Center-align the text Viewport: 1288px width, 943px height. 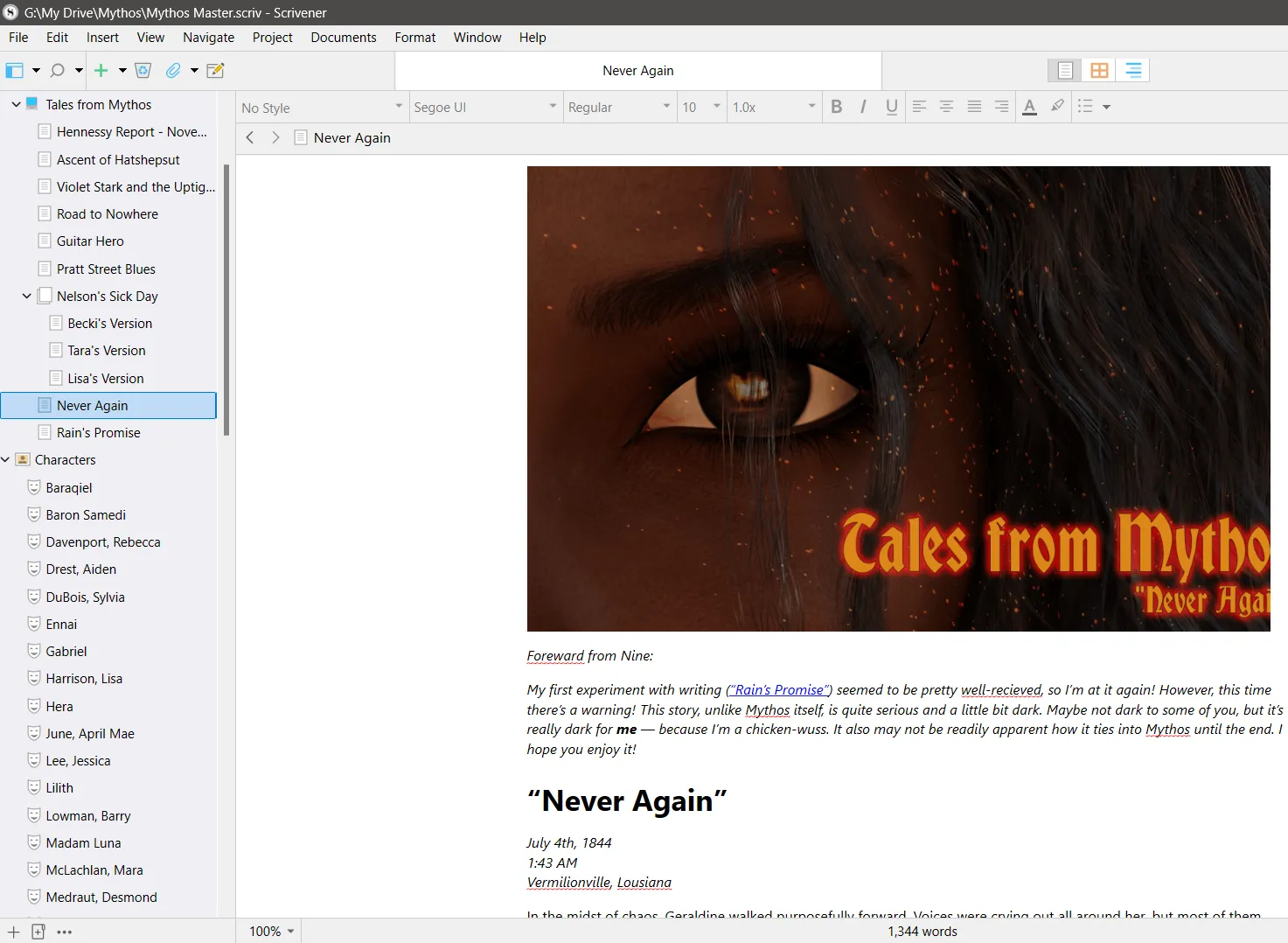point(946,106)
